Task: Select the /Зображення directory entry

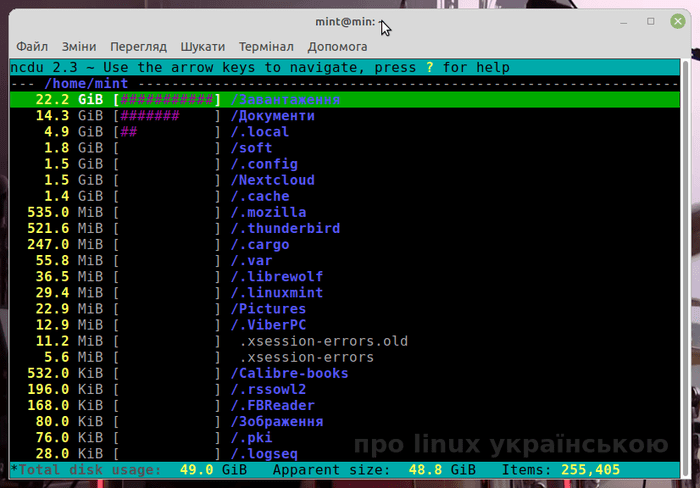Action: coord(345,421)
